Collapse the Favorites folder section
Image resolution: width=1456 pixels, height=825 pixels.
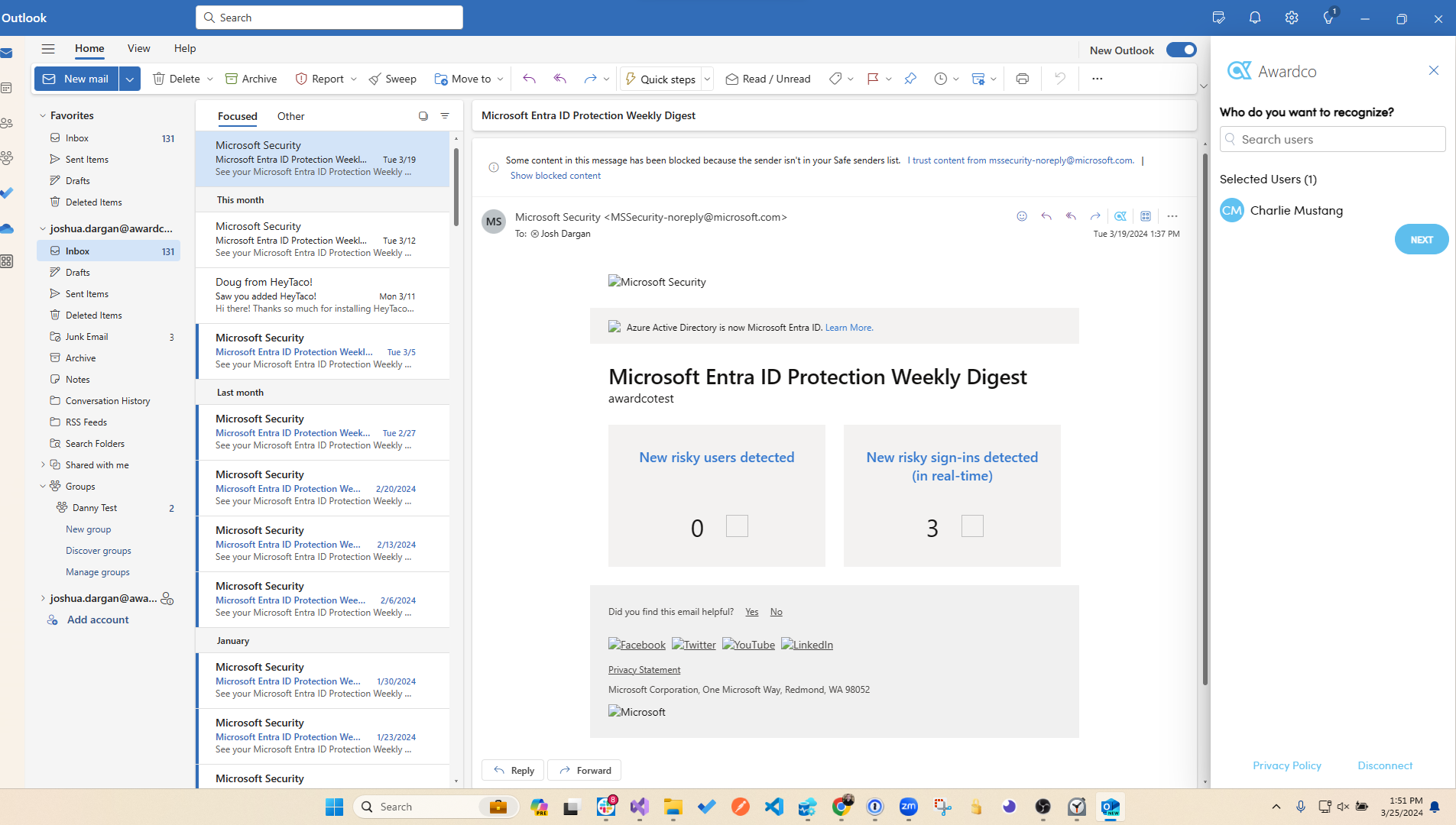[x=43, y=116]
